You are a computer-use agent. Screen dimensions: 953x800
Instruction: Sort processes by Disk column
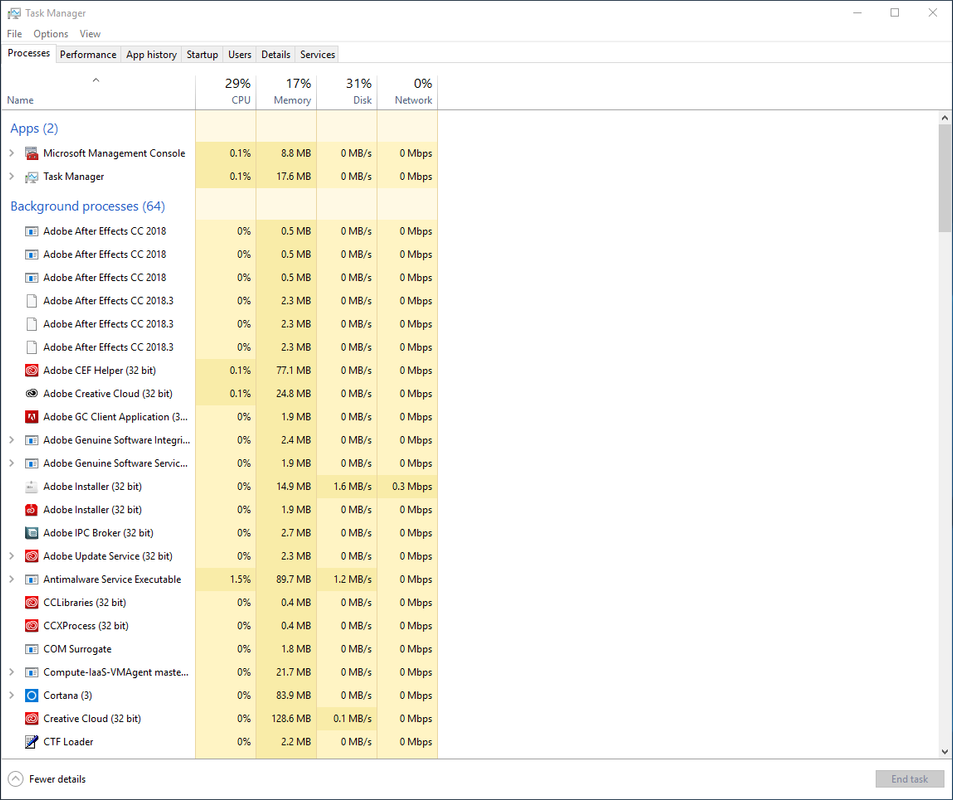pos(347,92)
